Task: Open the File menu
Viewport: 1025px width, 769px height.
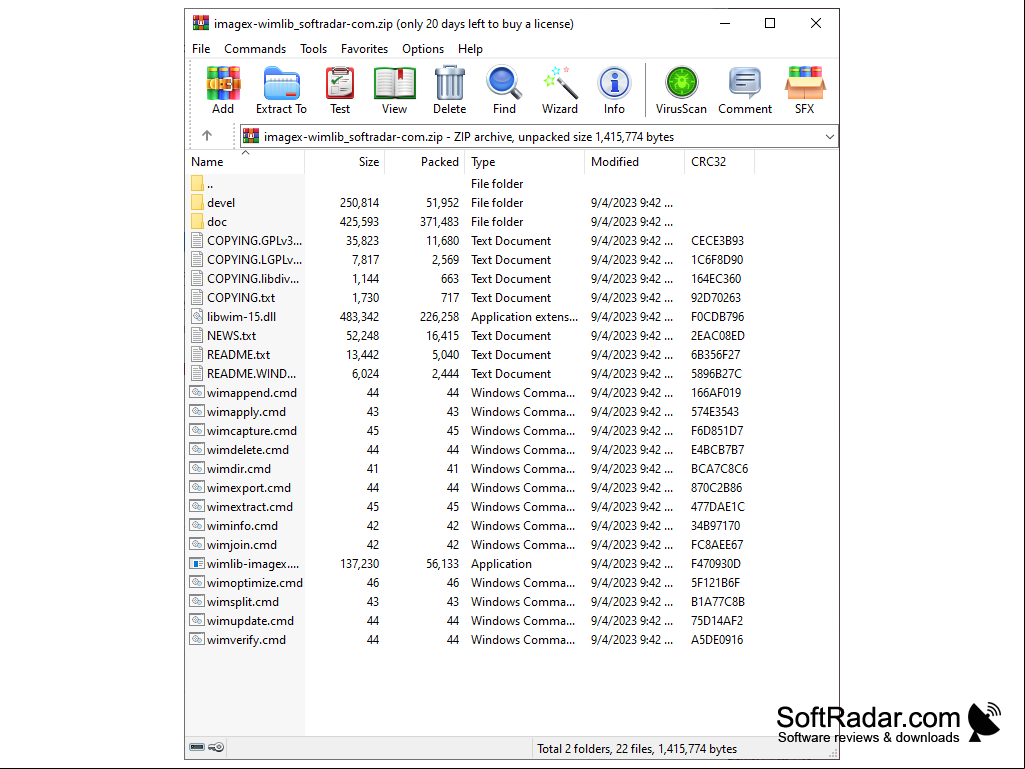Action: click(x=201, y=49)
